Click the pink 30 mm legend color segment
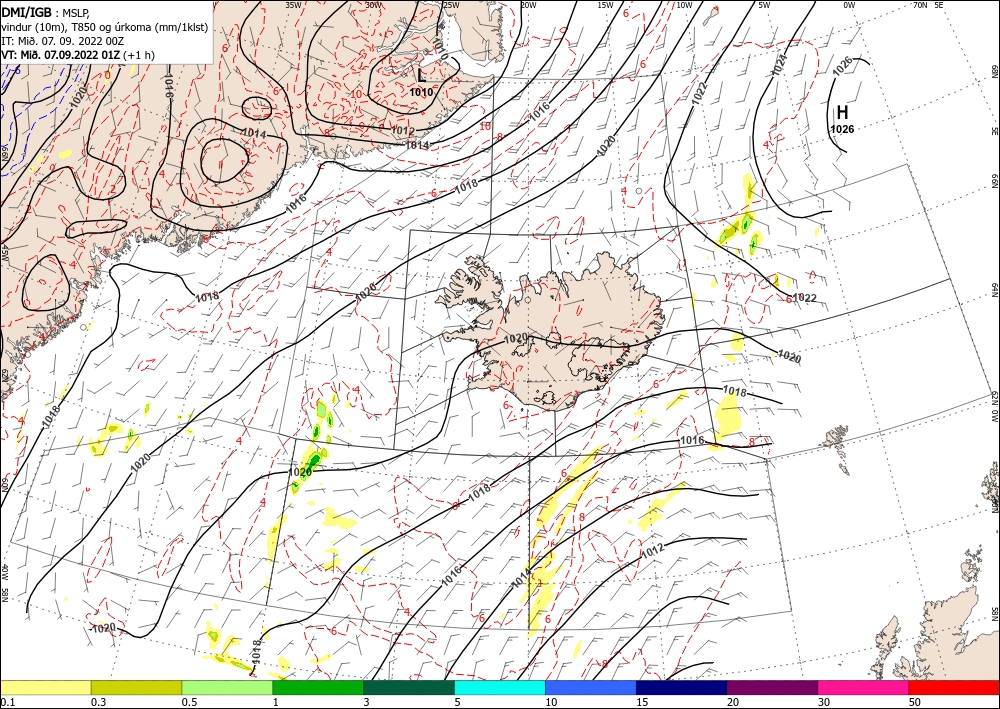Viewport: 1000px width, 709px height. pos(864,687)
